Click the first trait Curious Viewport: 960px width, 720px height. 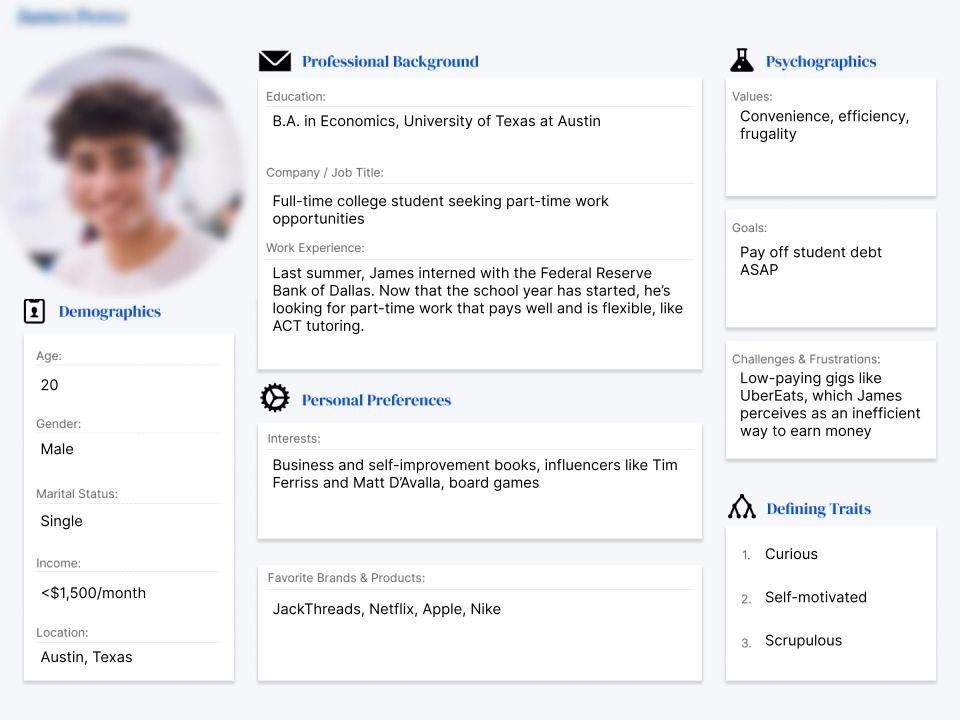791,554
